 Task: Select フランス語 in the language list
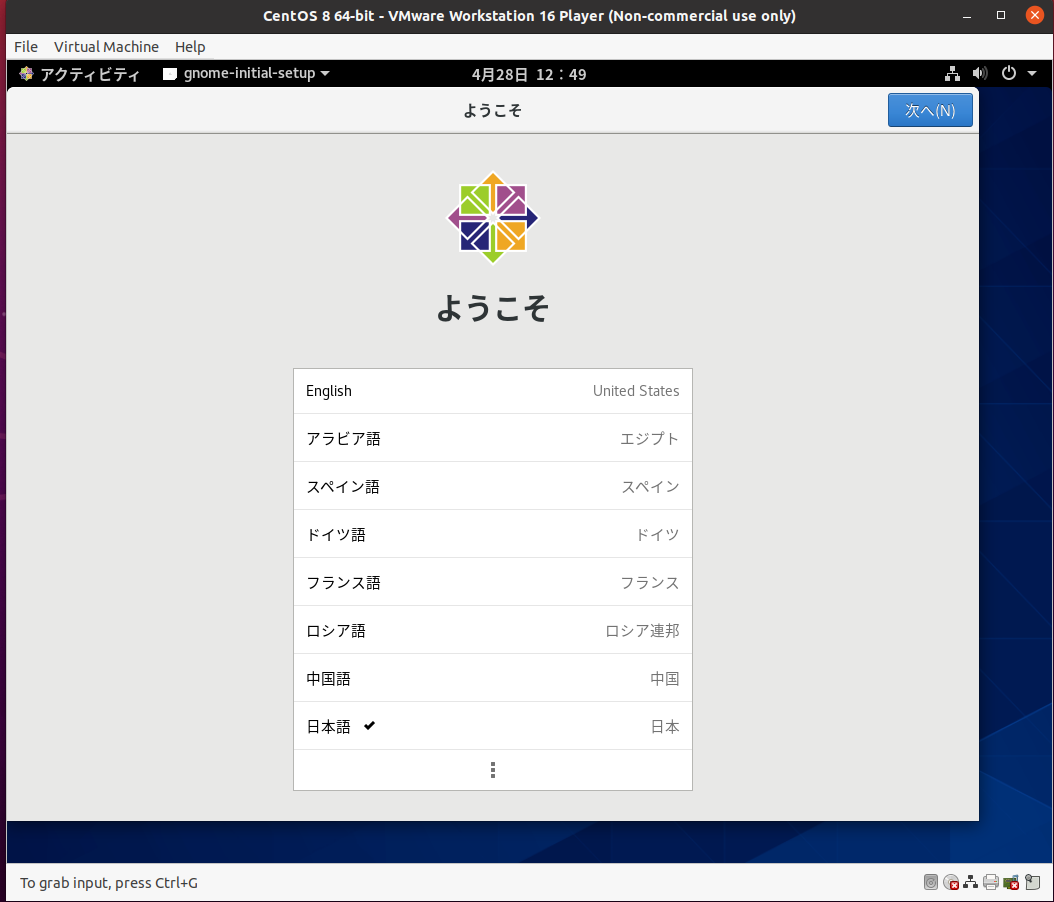click(x=492, y=583)
